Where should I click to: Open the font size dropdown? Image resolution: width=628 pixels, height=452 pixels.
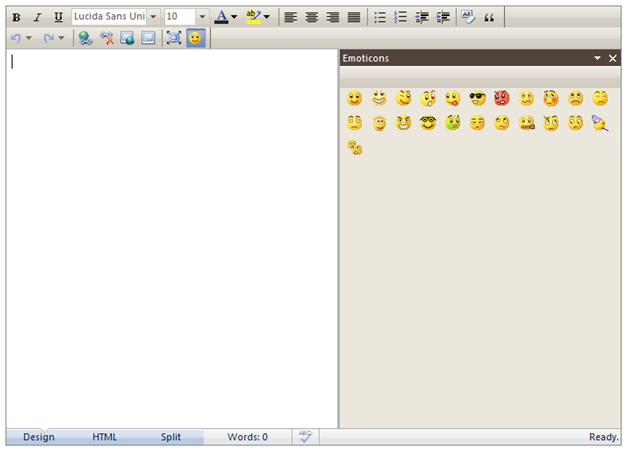[x=201, y=17]
